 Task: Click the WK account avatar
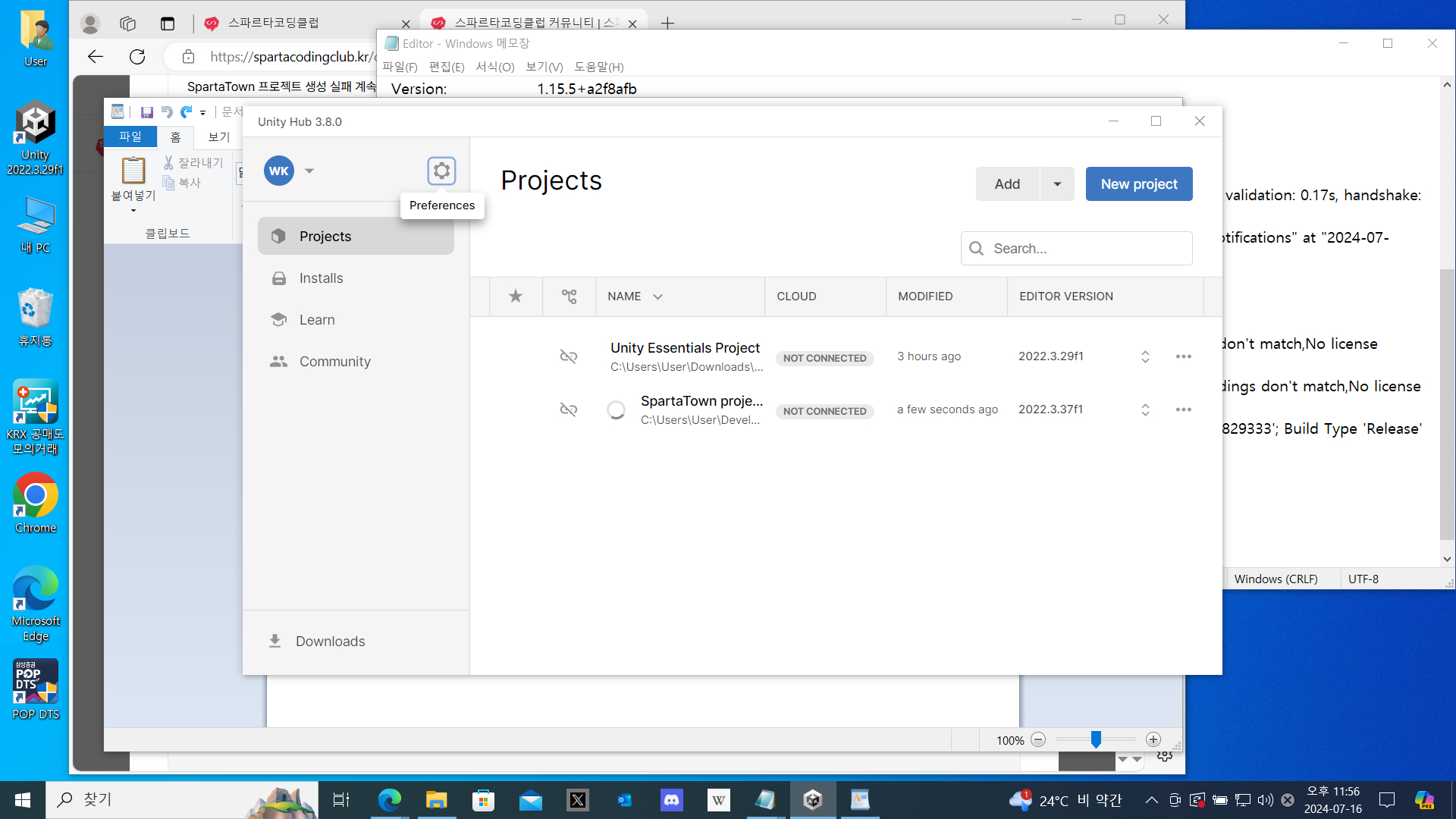click(x=279, y=171)
